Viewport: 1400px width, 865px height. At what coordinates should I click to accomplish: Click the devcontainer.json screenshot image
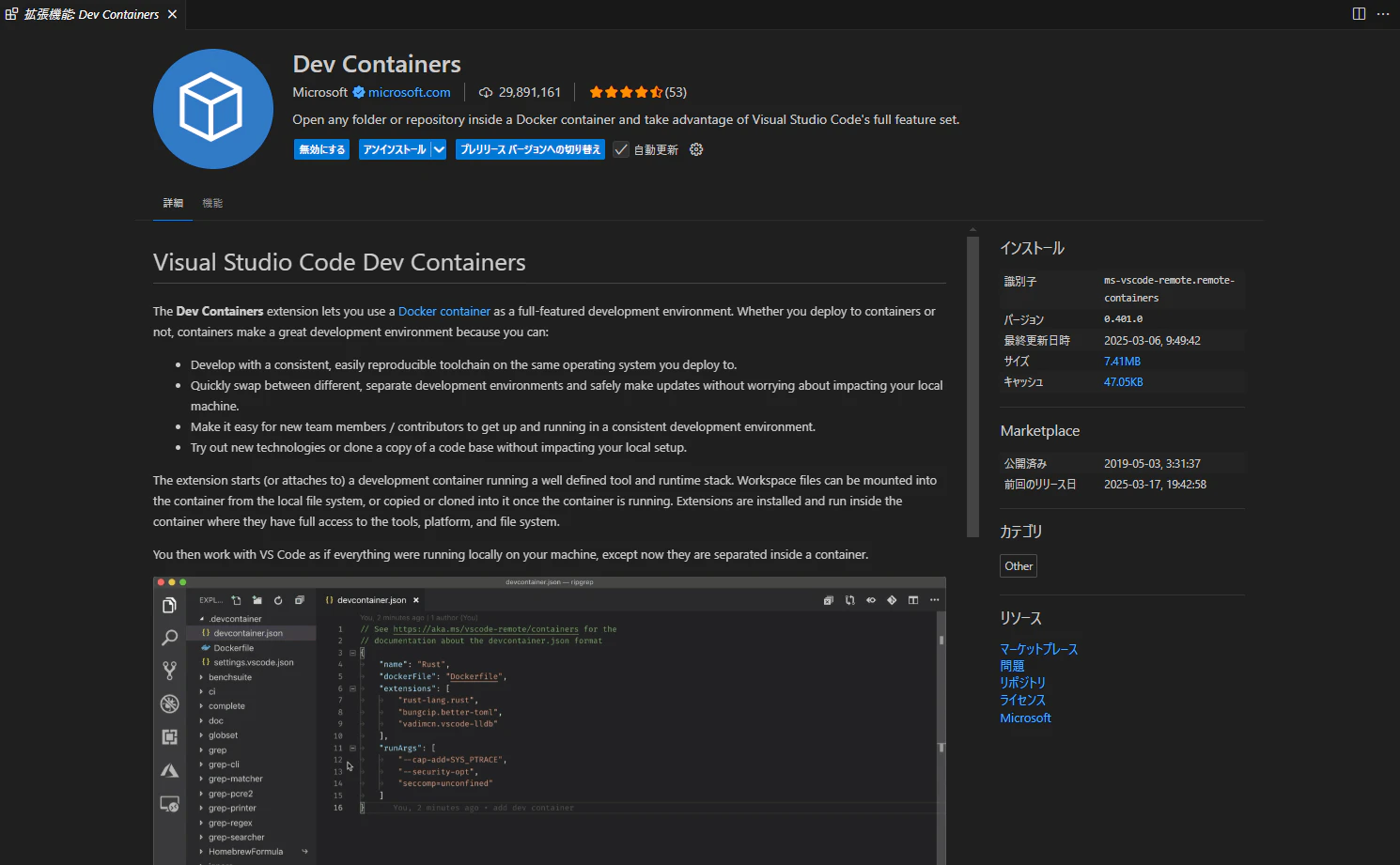click(550, 720)
